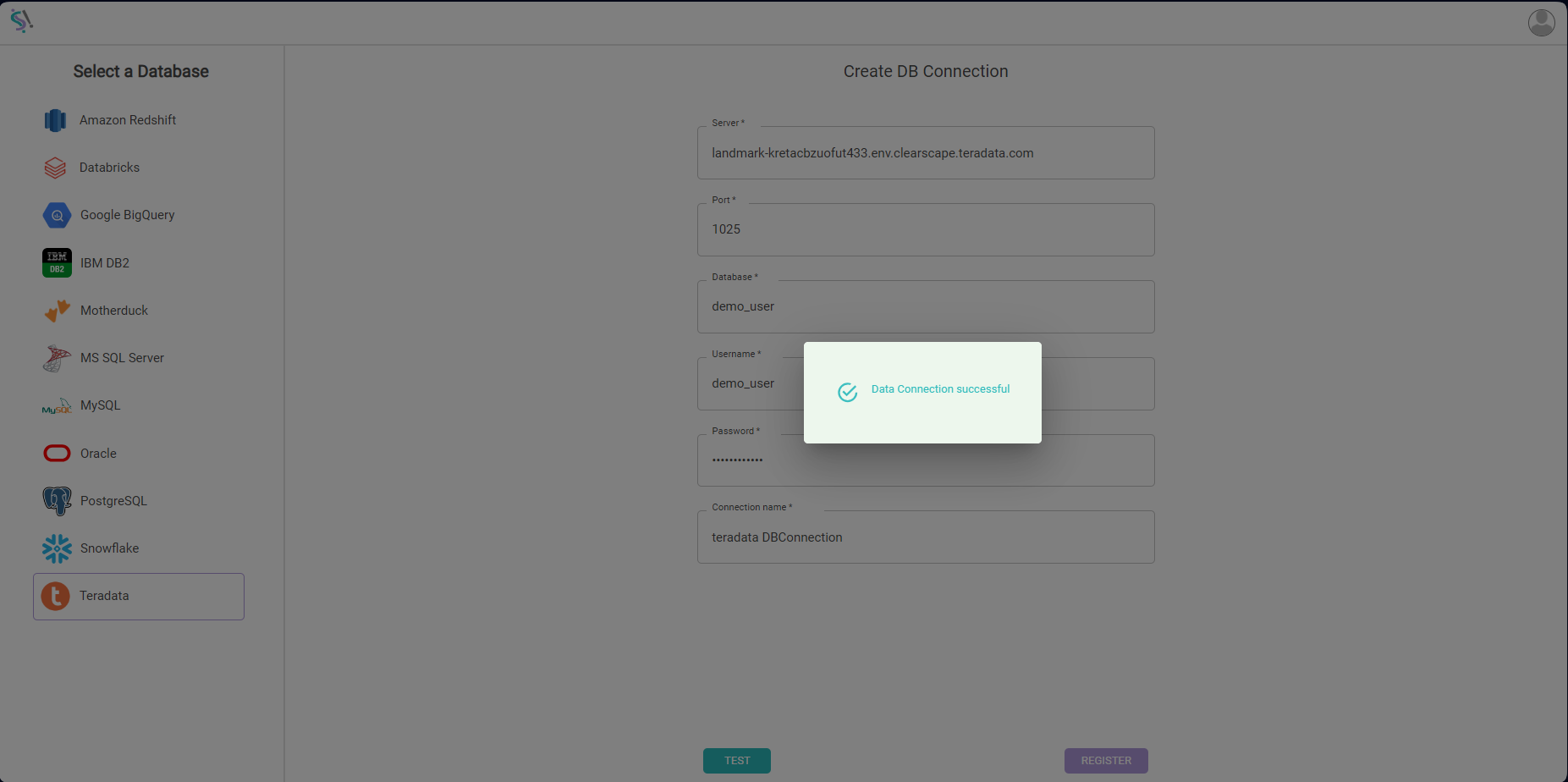Focus the Server input field
Image resolution: width=1568 pixels, height=782 pixels.
coord(926,153)
